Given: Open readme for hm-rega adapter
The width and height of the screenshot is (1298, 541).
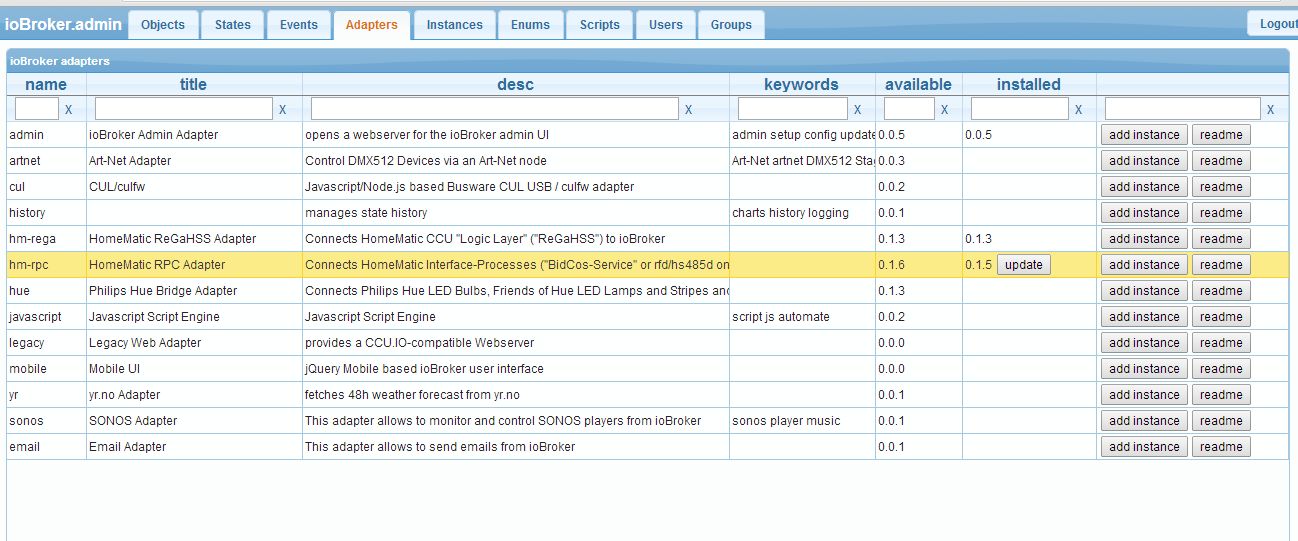Looking at the screenshot, I should point(1221,239).
